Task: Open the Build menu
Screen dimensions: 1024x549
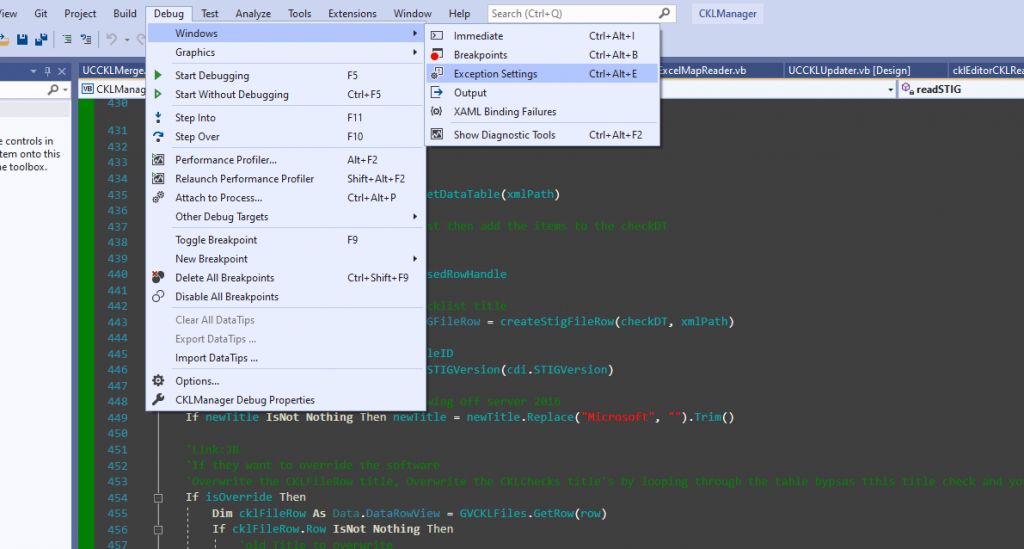Action: point(125,14)
